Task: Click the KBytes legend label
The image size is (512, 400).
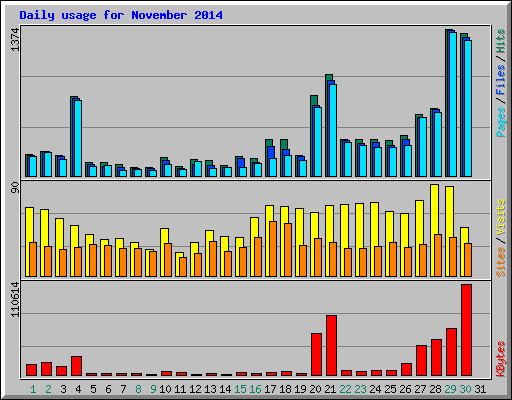Action: pos(500,359)
